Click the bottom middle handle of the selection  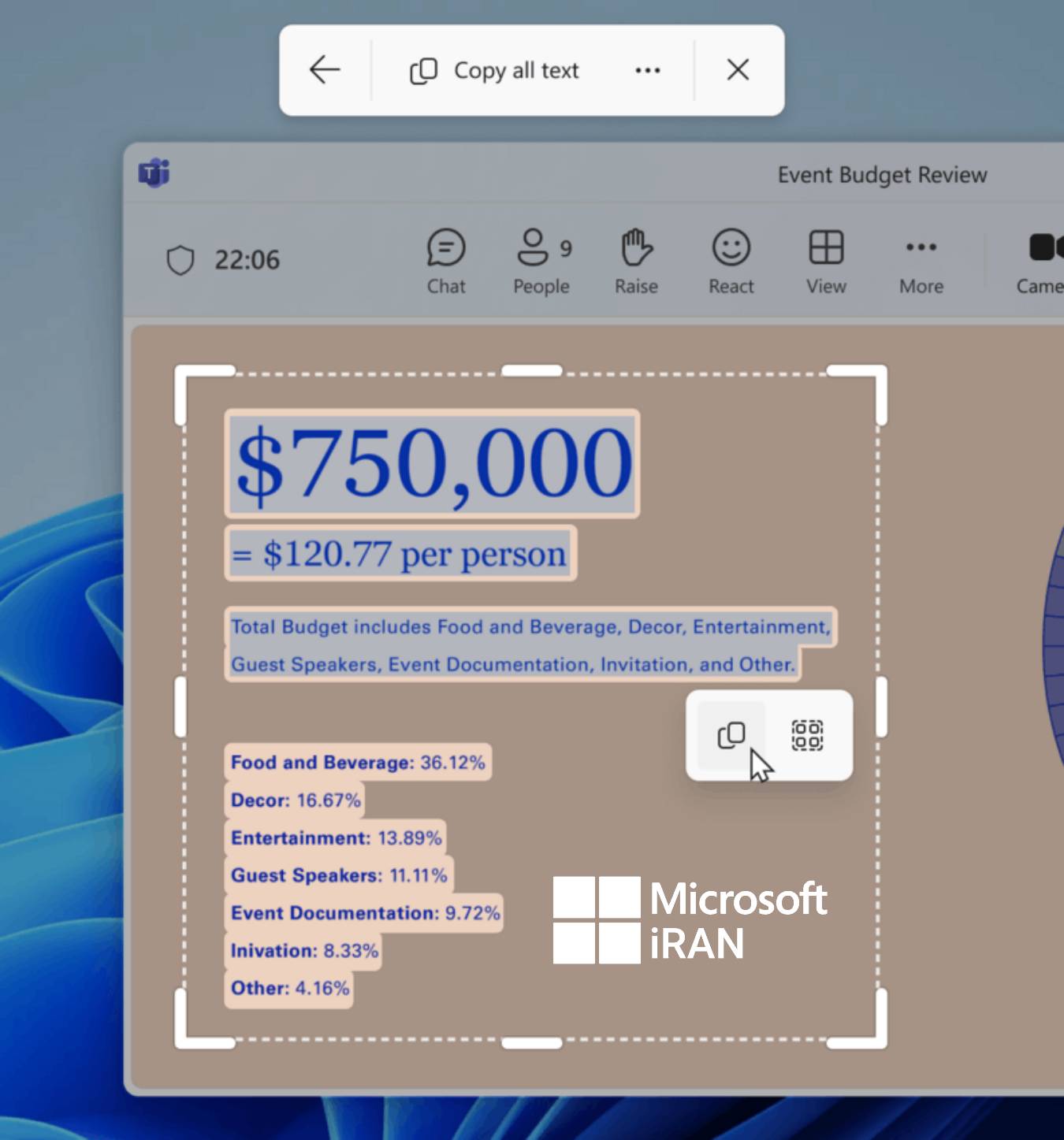pyautogui.click(x=532, y=1043)
